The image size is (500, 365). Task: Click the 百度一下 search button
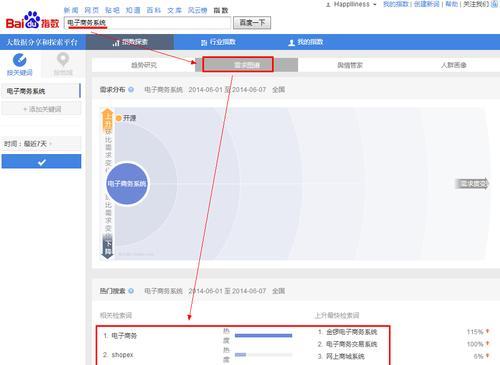(252, 23)
